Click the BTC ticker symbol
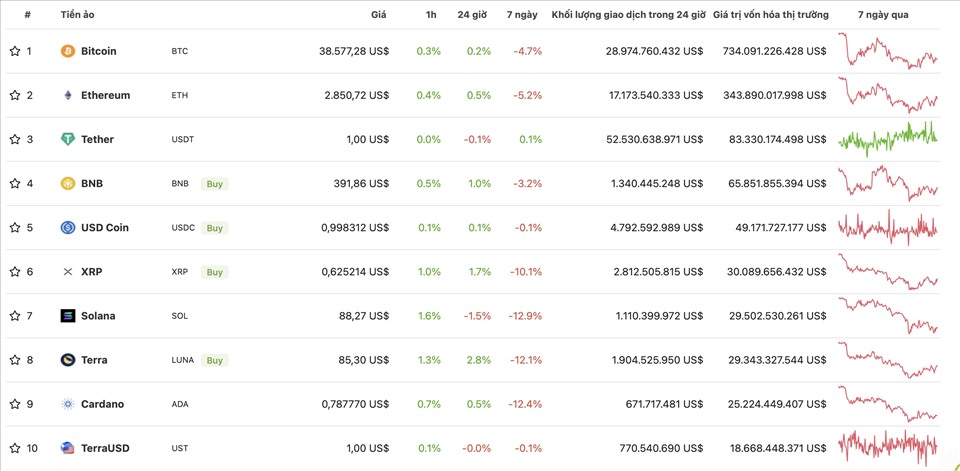Screen dimensions: 960x471 point(180,51)
